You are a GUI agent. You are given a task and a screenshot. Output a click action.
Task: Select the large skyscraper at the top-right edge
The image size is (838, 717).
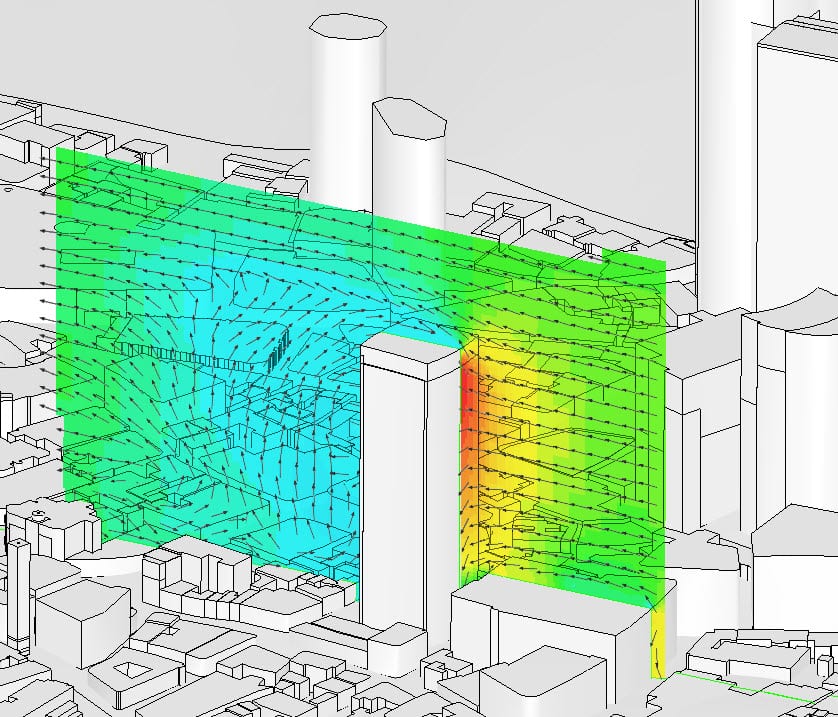point(795,150)
